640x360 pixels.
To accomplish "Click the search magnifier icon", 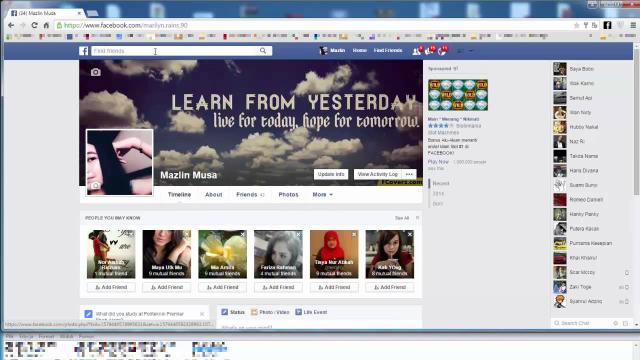I will [x=263, y=51].
